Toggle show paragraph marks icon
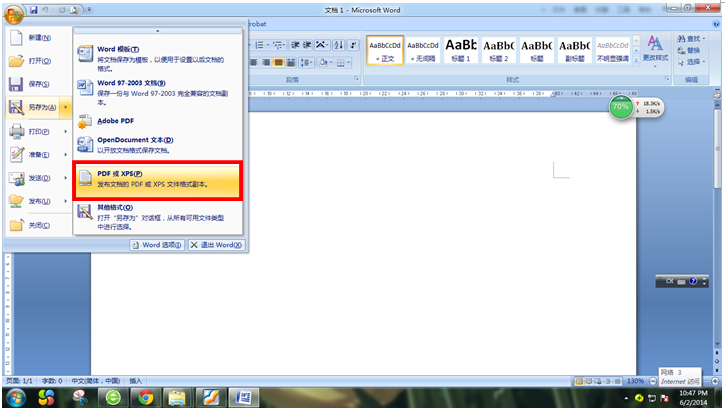Viewport: 725px width, 408px height. click(353, 45)
